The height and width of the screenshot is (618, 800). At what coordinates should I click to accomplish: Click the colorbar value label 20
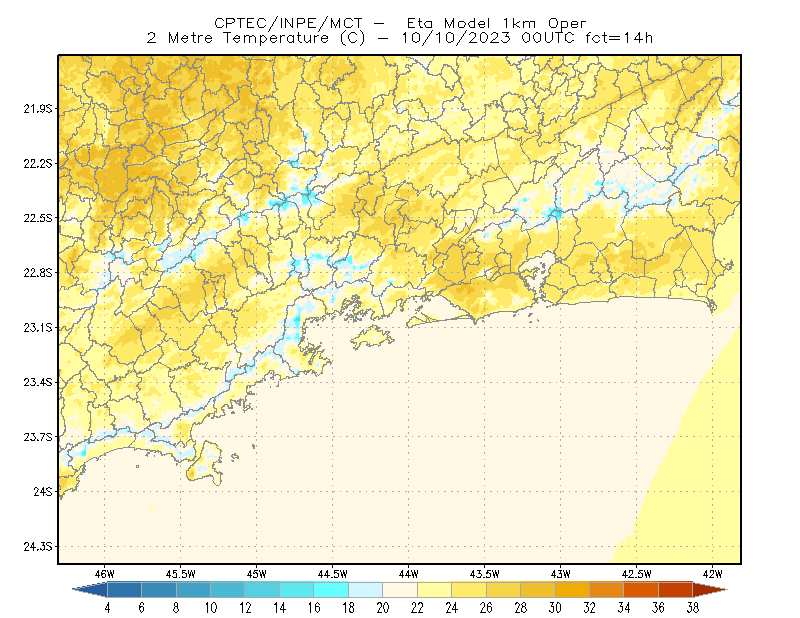tap(383, 608)
